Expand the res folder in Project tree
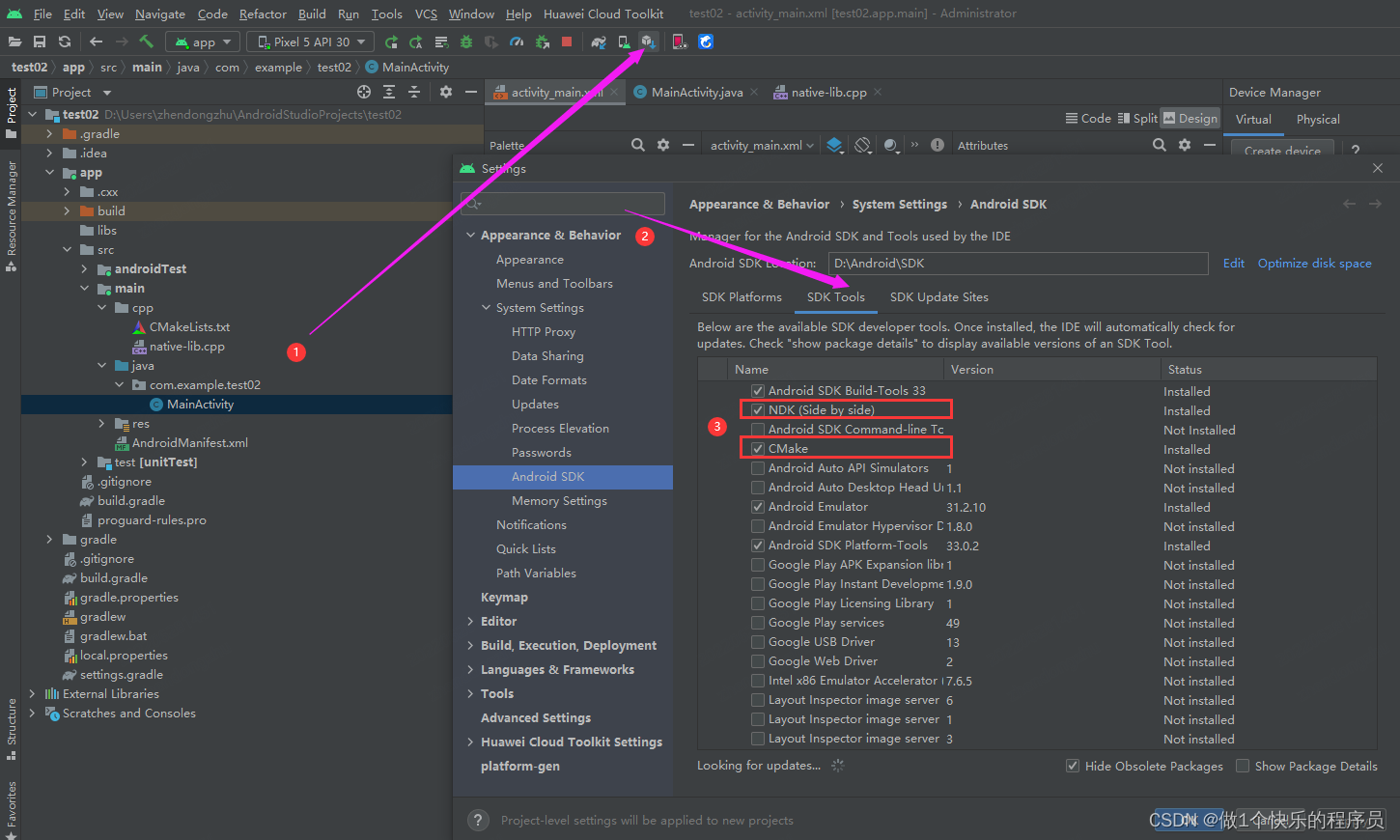Screen dimensions: 1400x840 [x=101, y=424]
